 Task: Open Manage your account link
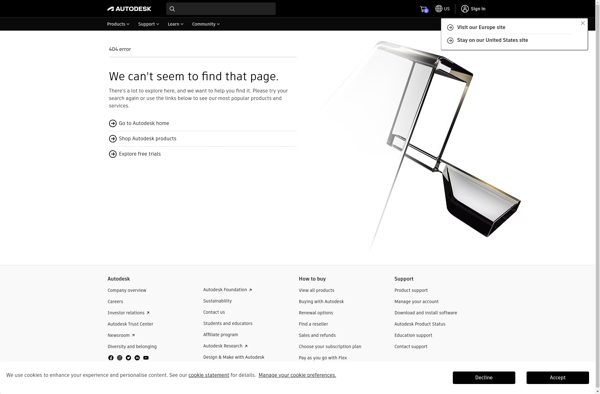coord(416,301)
